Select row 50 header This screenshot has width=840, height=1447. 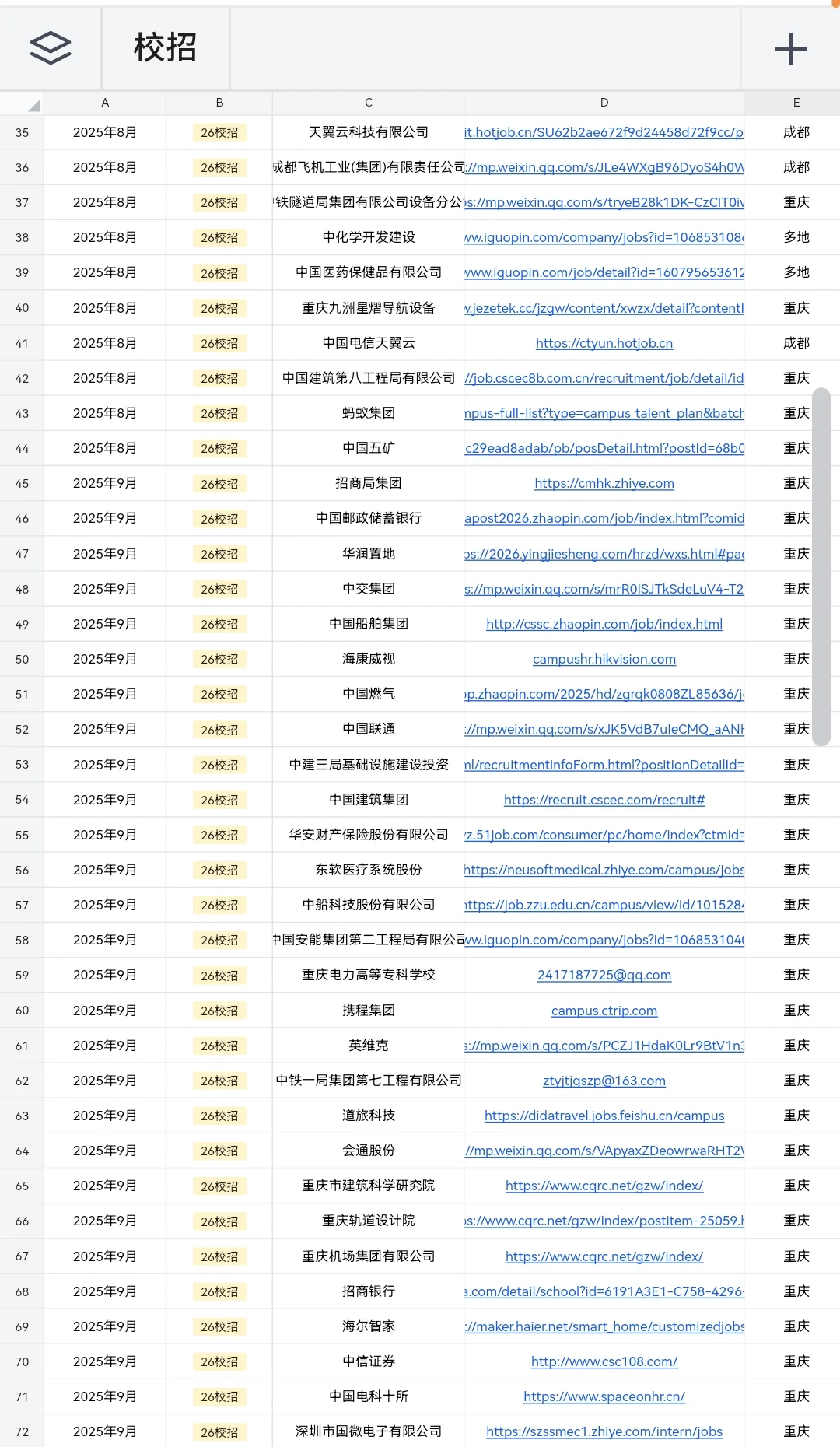[22, 659]
